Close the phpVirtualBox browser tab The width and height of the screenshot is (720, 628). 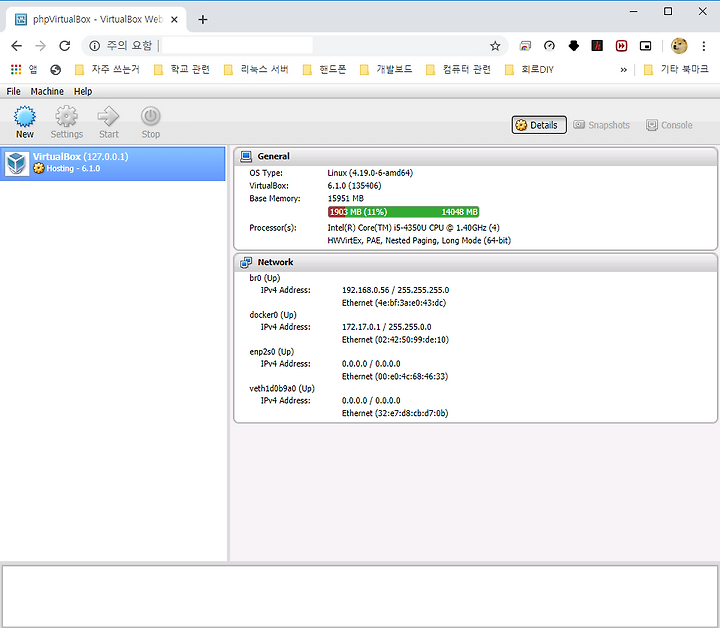[174, 19]
